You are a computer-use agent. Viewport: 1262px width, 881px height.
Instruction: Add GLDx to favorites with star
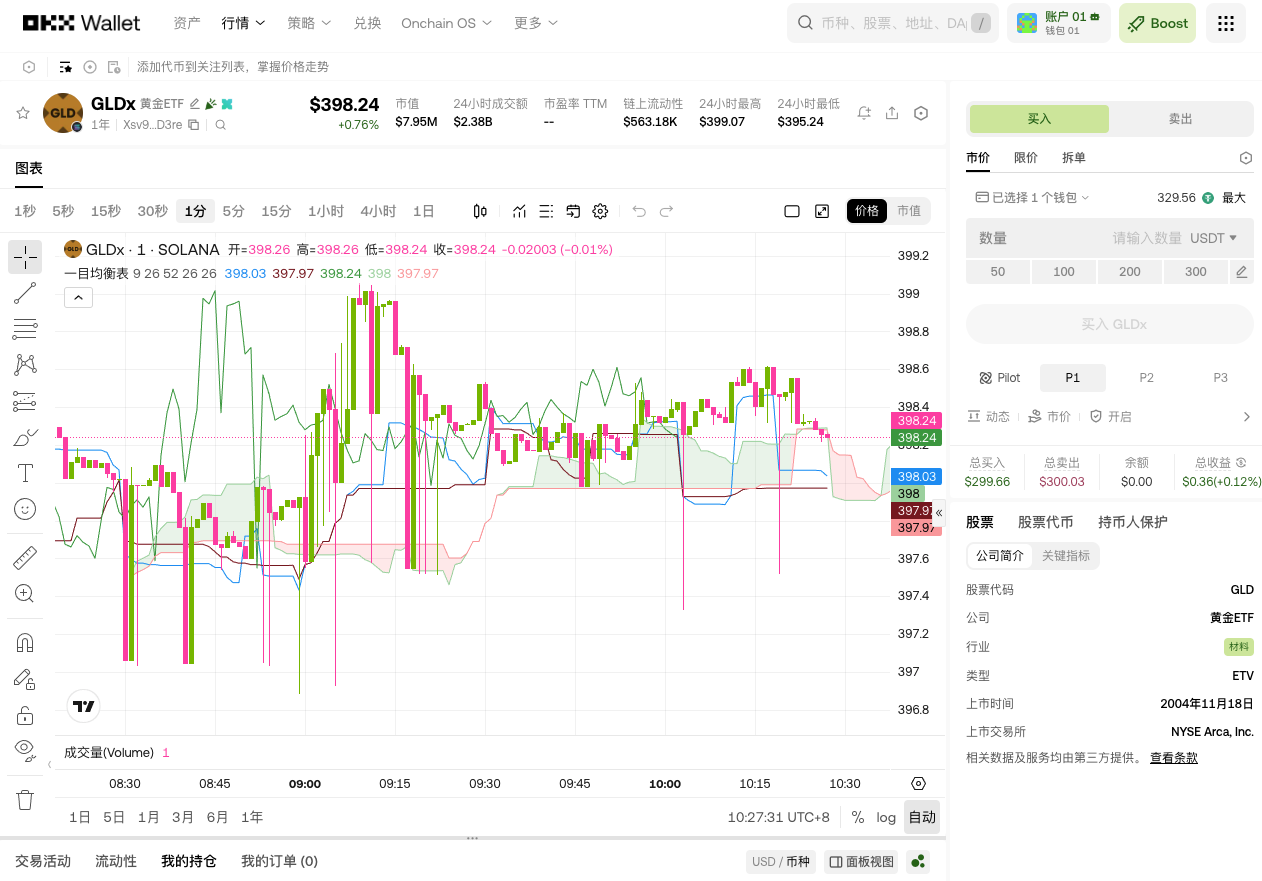(x=22, y=113)
